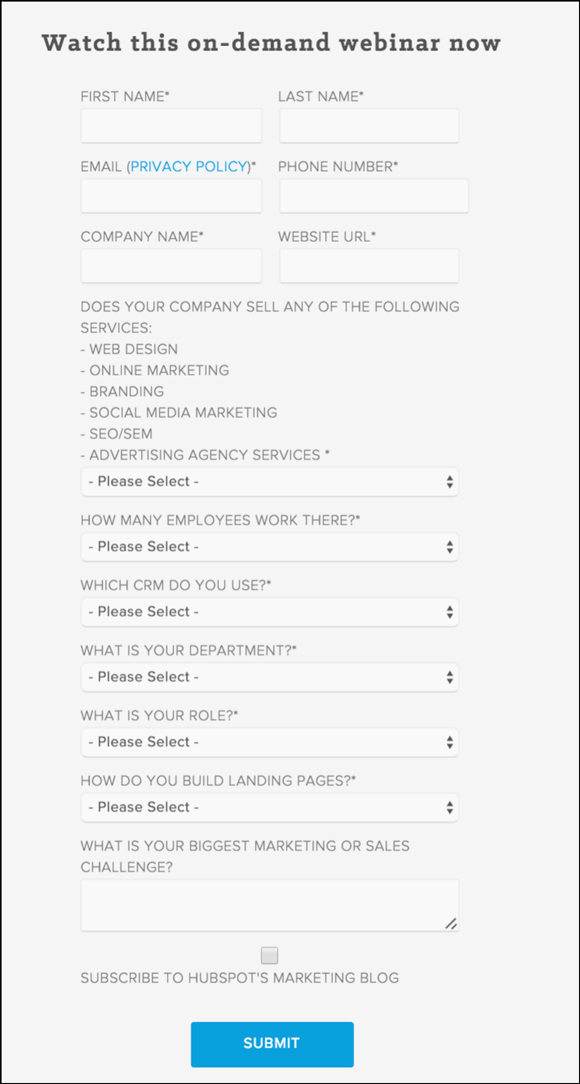Expand the employees count dropdown
580x1084 pixels.
270,547
